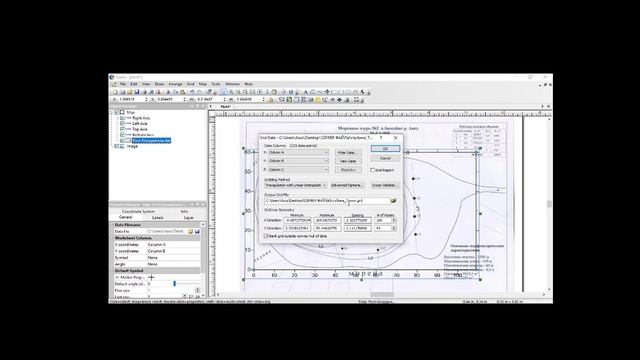
Task: Toggle Post layer visibility checkbox
Action: tap(122, 140)
